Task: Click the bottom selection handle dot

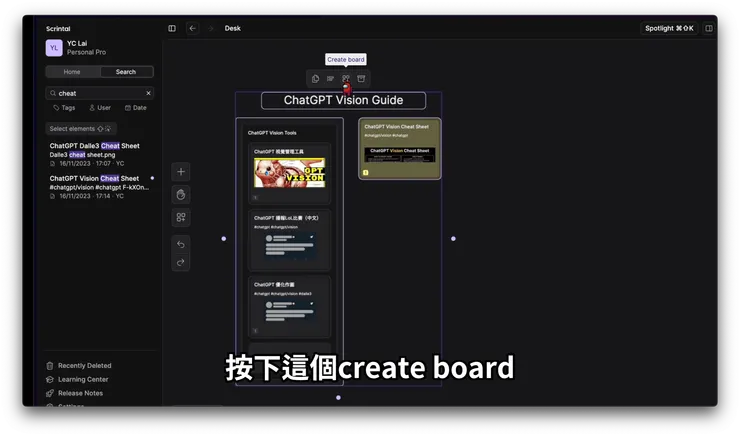Action: (338, 398)
